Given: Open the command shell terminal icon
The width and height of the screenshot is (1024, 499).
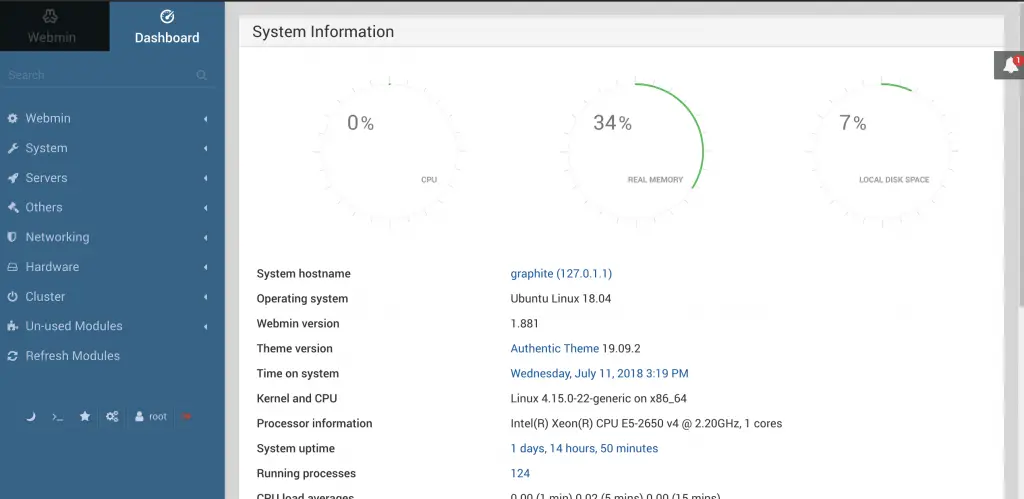Looking at the screenshot, I should point(57,416).
